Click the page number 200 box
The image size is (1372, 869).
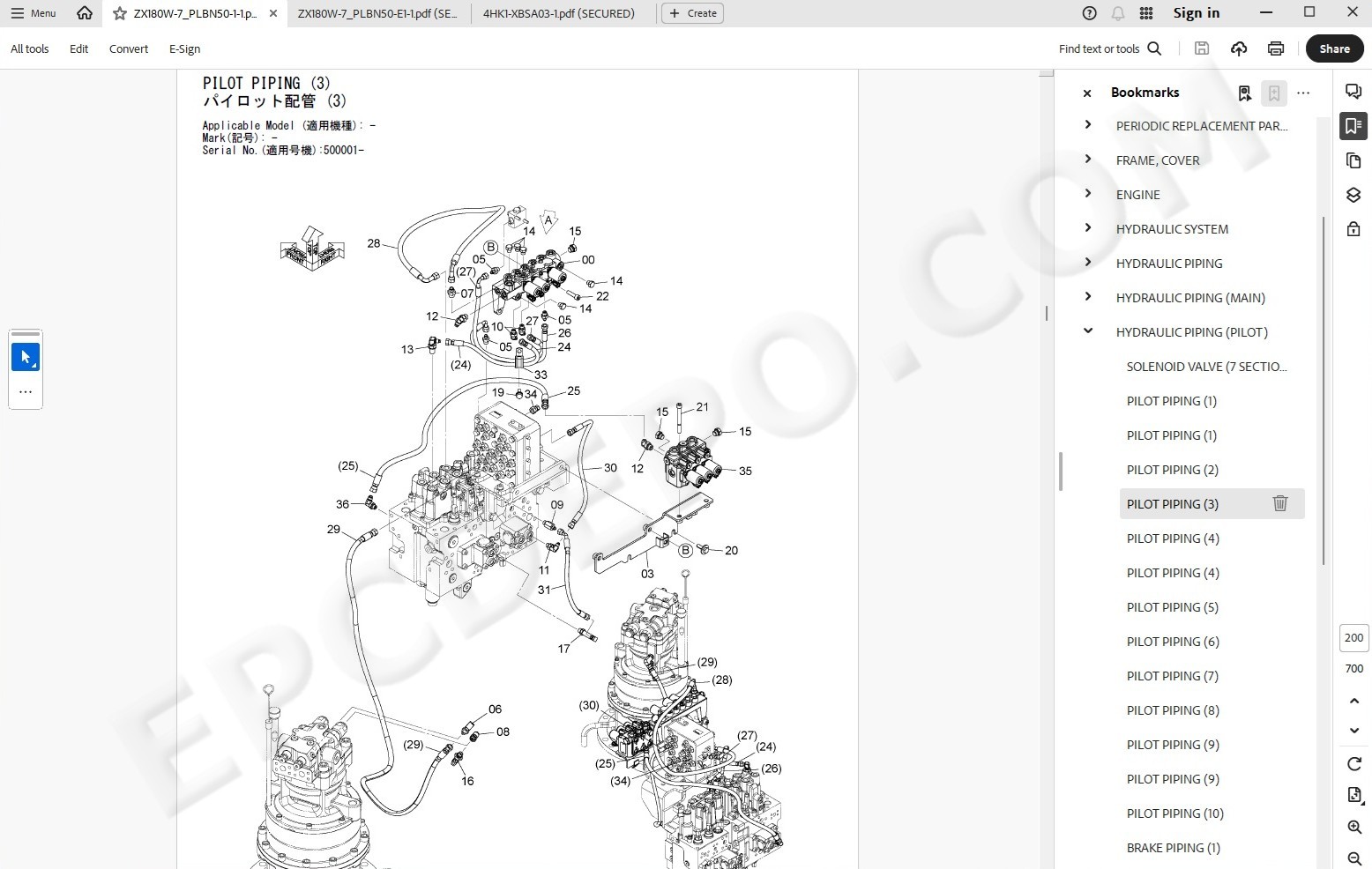[1354, 637]
